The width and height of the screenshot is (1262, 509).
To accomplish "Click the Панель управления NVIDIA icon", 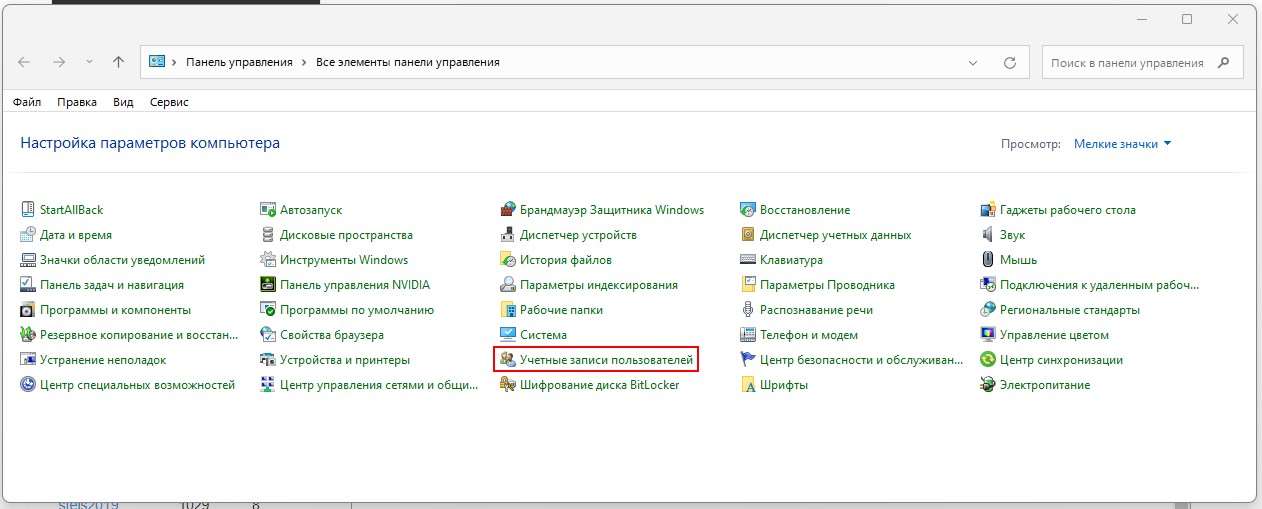I will [268, 285].
